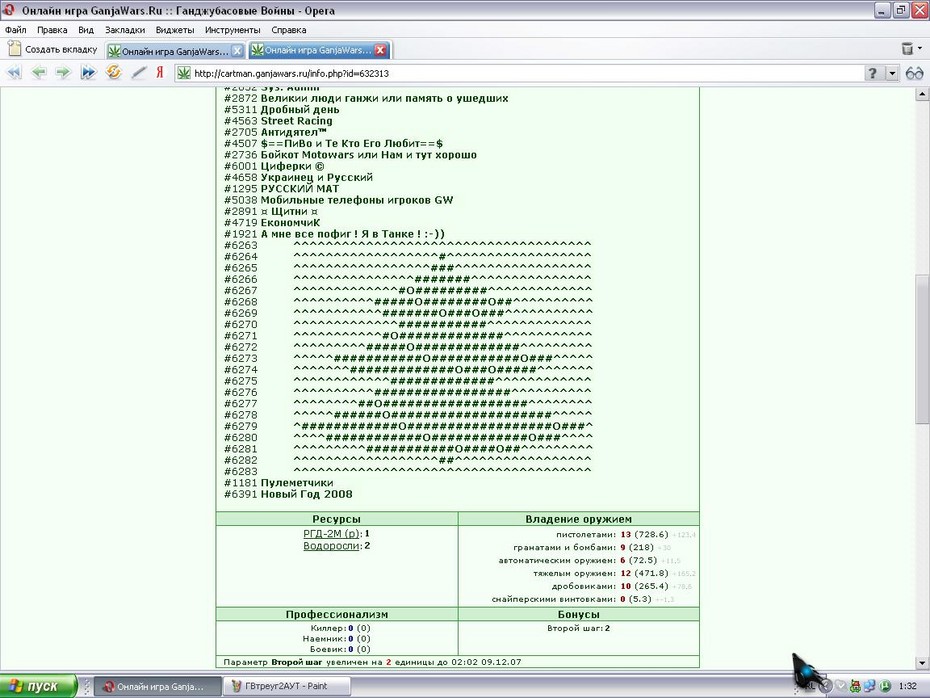Open А мне все пофиг! Я в Танке link
This screenshot has width=930, height=698.
pos(352,234)
